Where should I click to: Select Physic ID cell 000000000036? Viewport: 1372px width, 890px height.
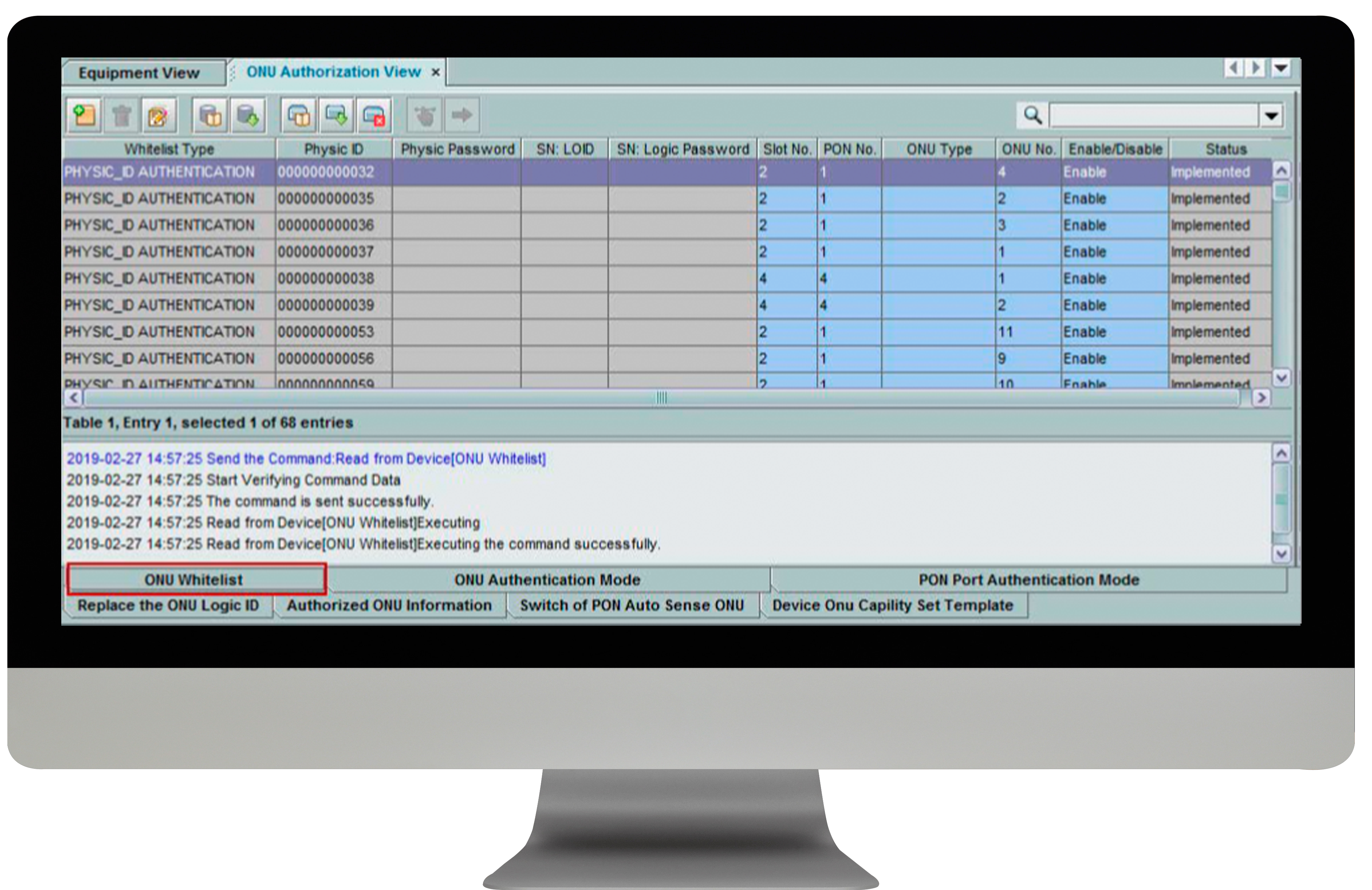tap(335, 225)
